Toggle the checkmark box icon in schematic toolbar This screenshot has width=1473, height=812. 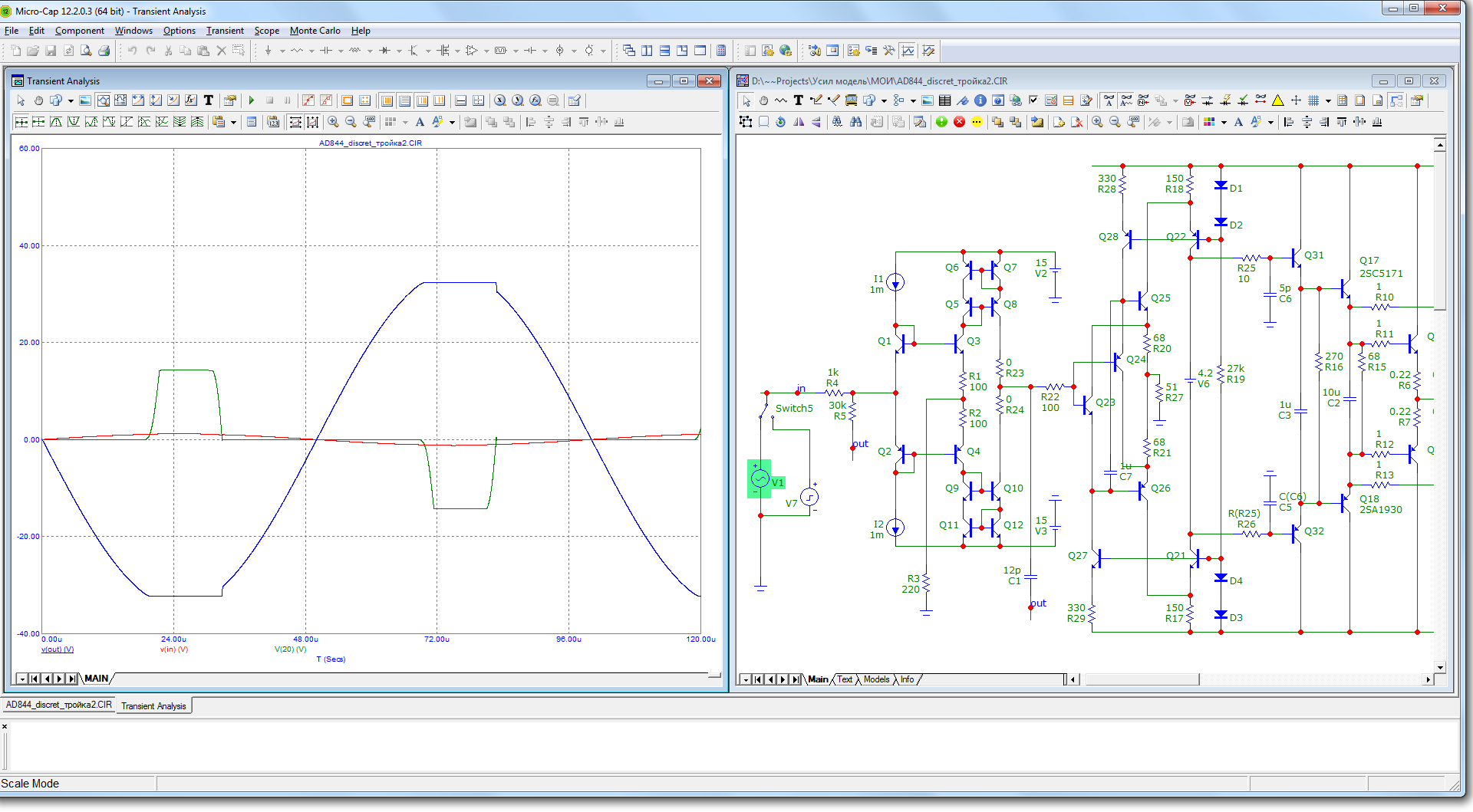coord(1033,100)
